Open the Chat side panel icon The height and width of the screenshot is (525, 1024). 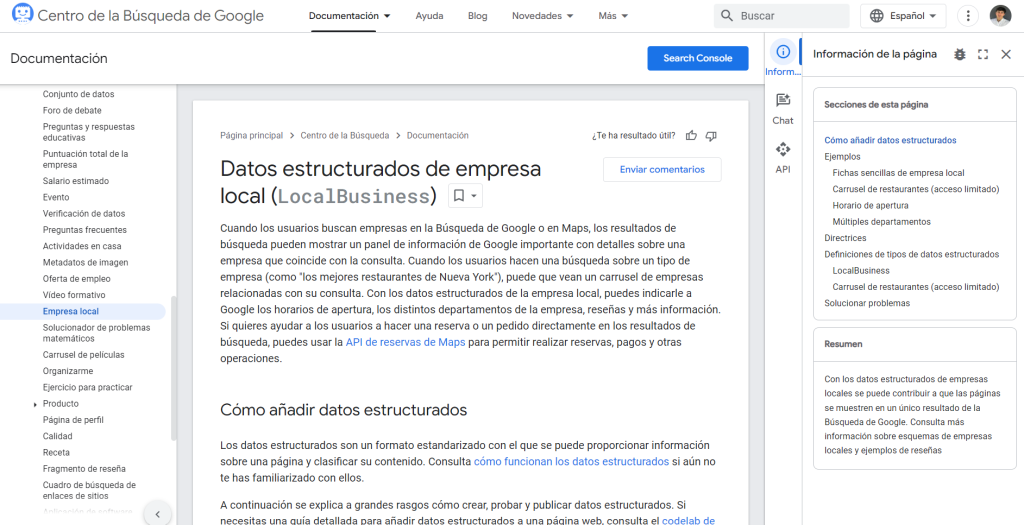783,108
